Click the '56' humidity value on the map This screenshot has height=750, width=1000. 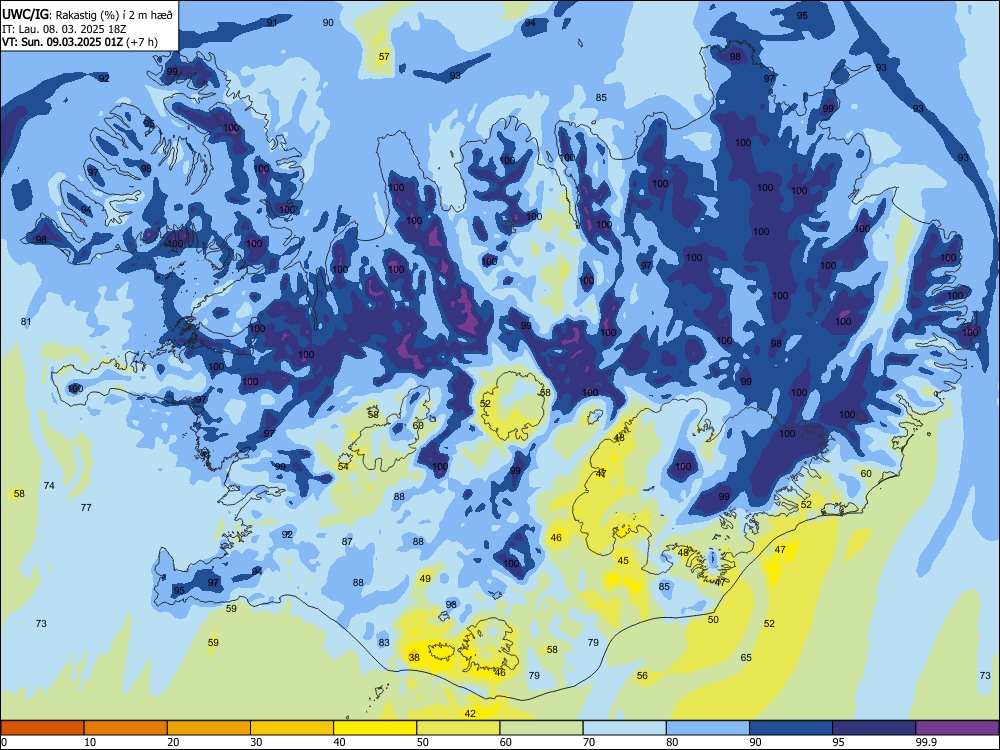(x=642, y=675)
